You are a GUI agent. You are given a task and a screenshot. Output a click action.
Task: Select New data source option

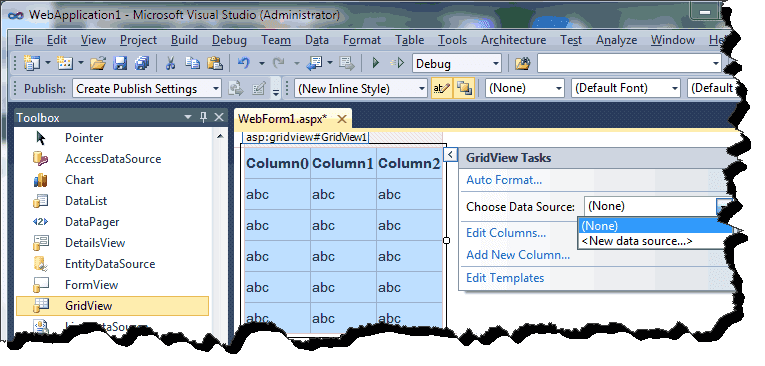click(x=655, y=241)
